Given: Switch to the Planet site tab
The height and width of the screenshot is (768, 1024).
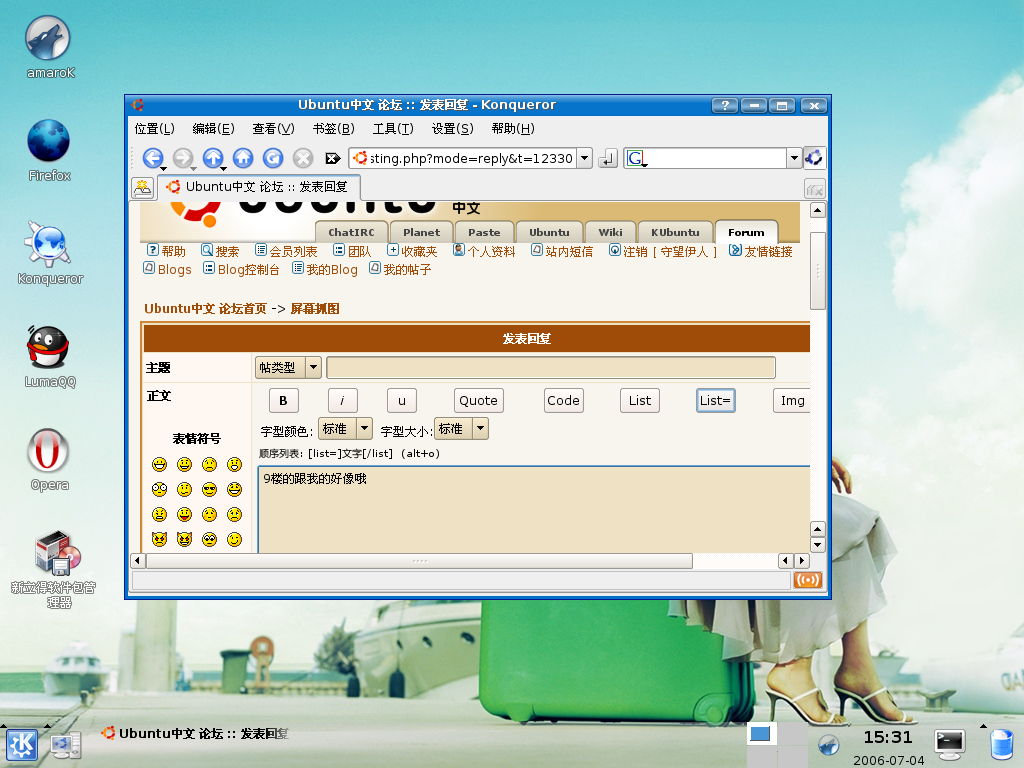Looking at the screenshot, I should tap(421, 232).
